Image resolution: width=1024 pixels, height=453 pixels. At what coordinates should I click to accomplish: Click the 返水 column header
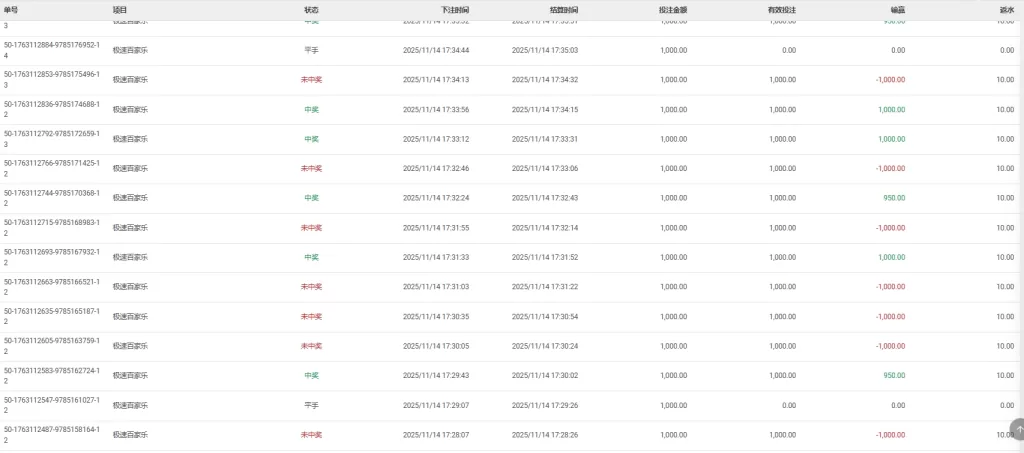coord(1006,9)
